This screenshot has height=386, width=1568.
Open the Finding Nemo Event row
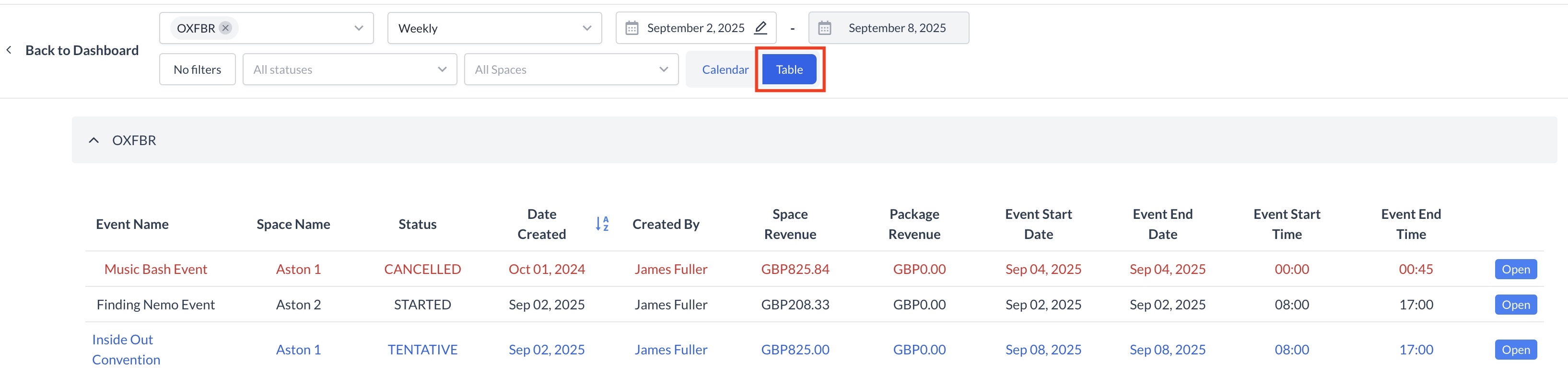pyautogui.click(x=1515, y=305)
